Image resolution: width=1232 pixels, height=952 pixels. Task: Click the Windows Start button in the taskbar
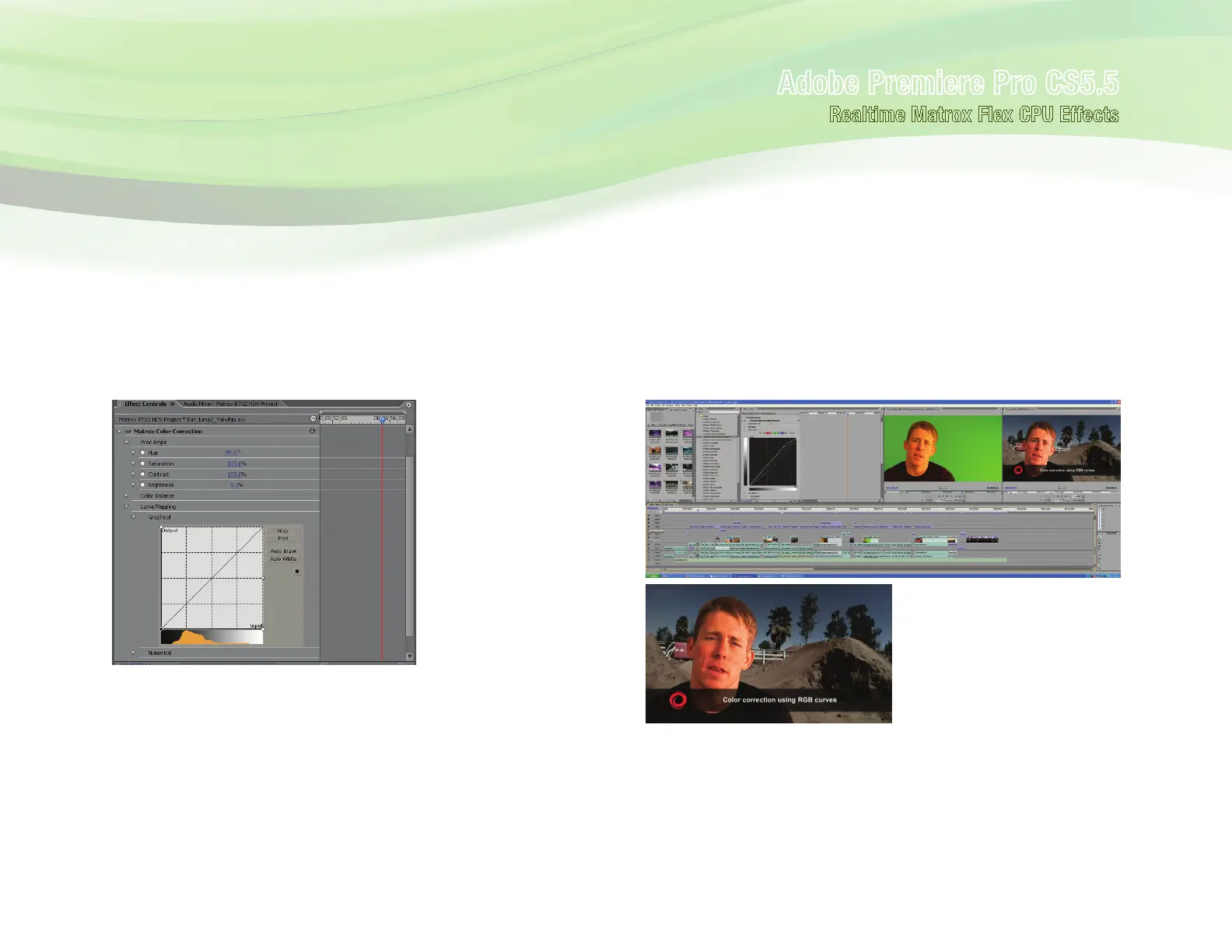tap(653, 576)
